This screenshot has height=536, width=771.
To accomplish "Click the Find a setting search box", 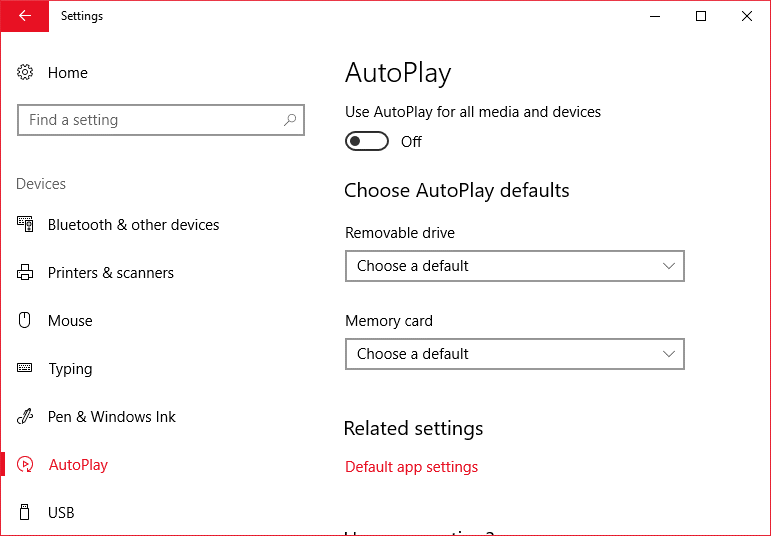I will tap(150, 120).
